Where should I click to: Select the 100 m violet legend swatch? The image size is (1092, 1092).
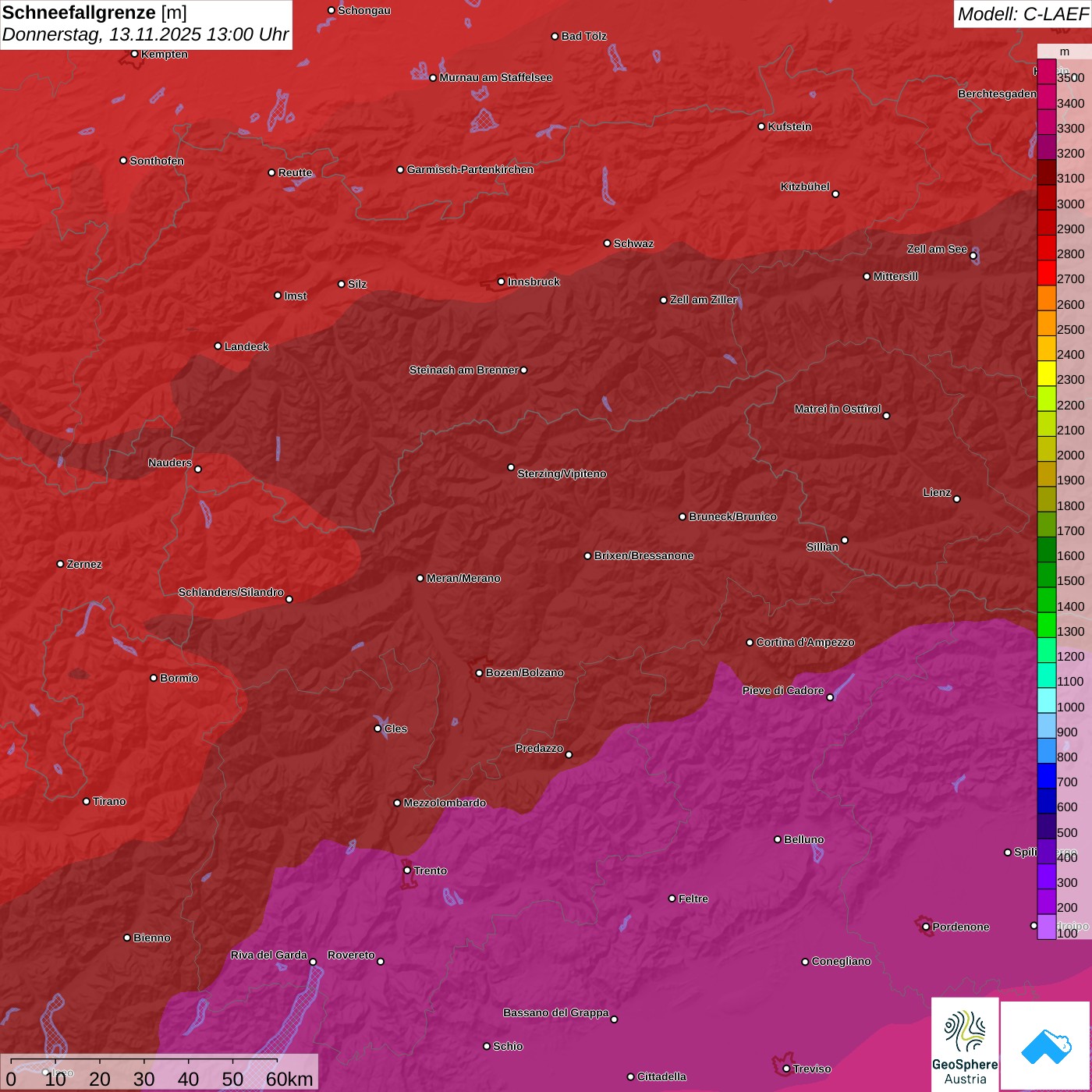[1047, 927]
